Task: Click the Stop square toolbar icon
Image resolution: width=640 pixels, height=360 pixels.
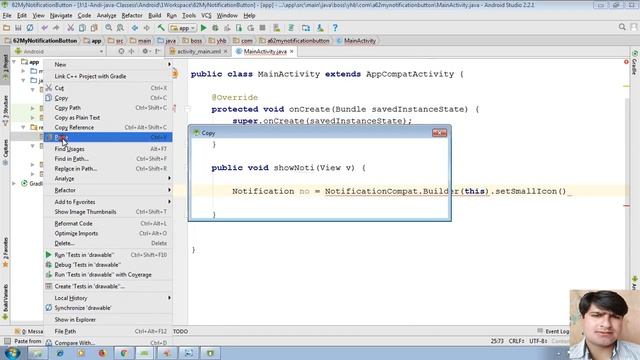Action: pos(262,28)
